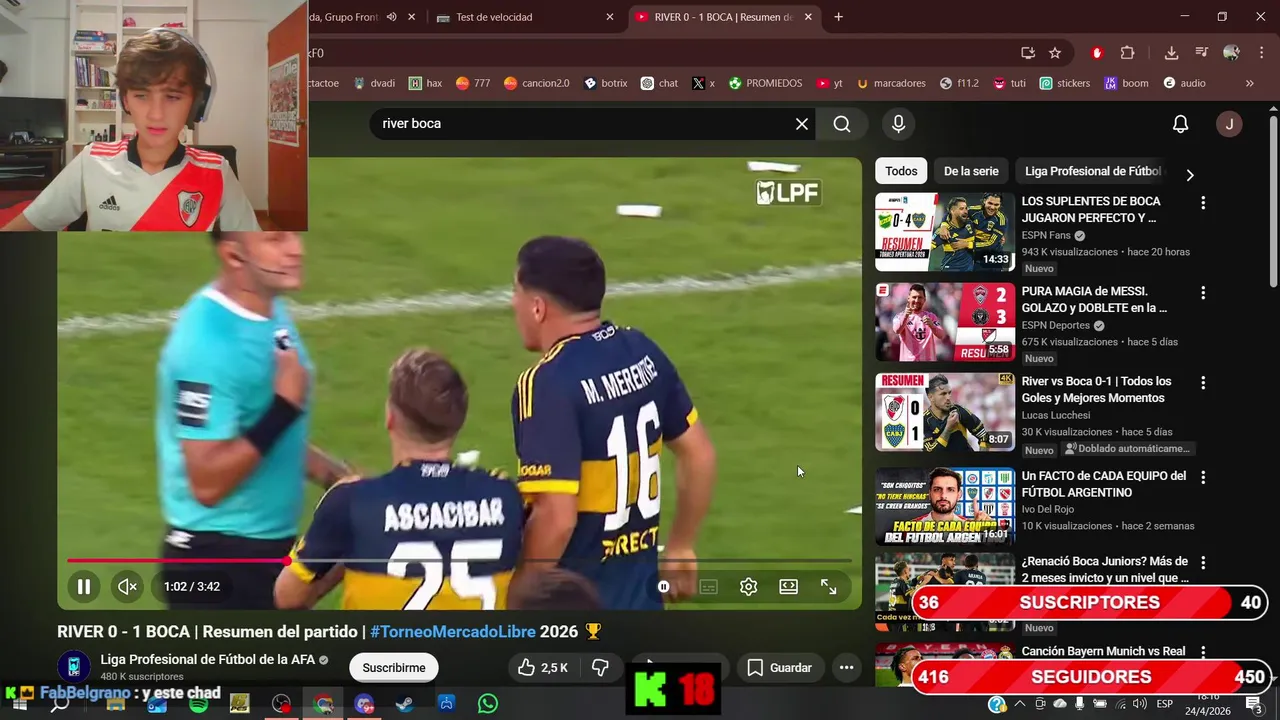Image resolution: width=1280 pixels, height=720 pixels.
Task: Bookmark this page with star icon
Action: [x=1055, y=53]
